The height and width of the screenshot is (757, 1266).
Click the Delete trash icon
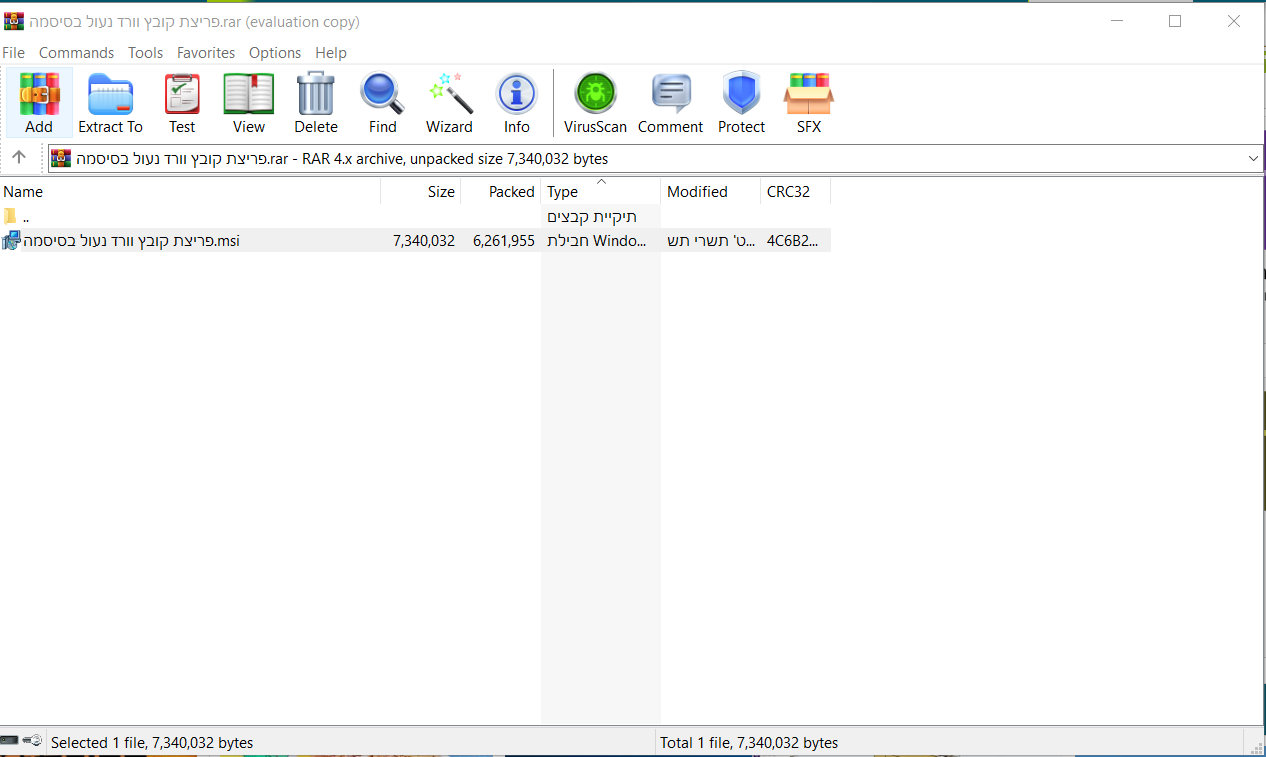(x=316, y=103)
